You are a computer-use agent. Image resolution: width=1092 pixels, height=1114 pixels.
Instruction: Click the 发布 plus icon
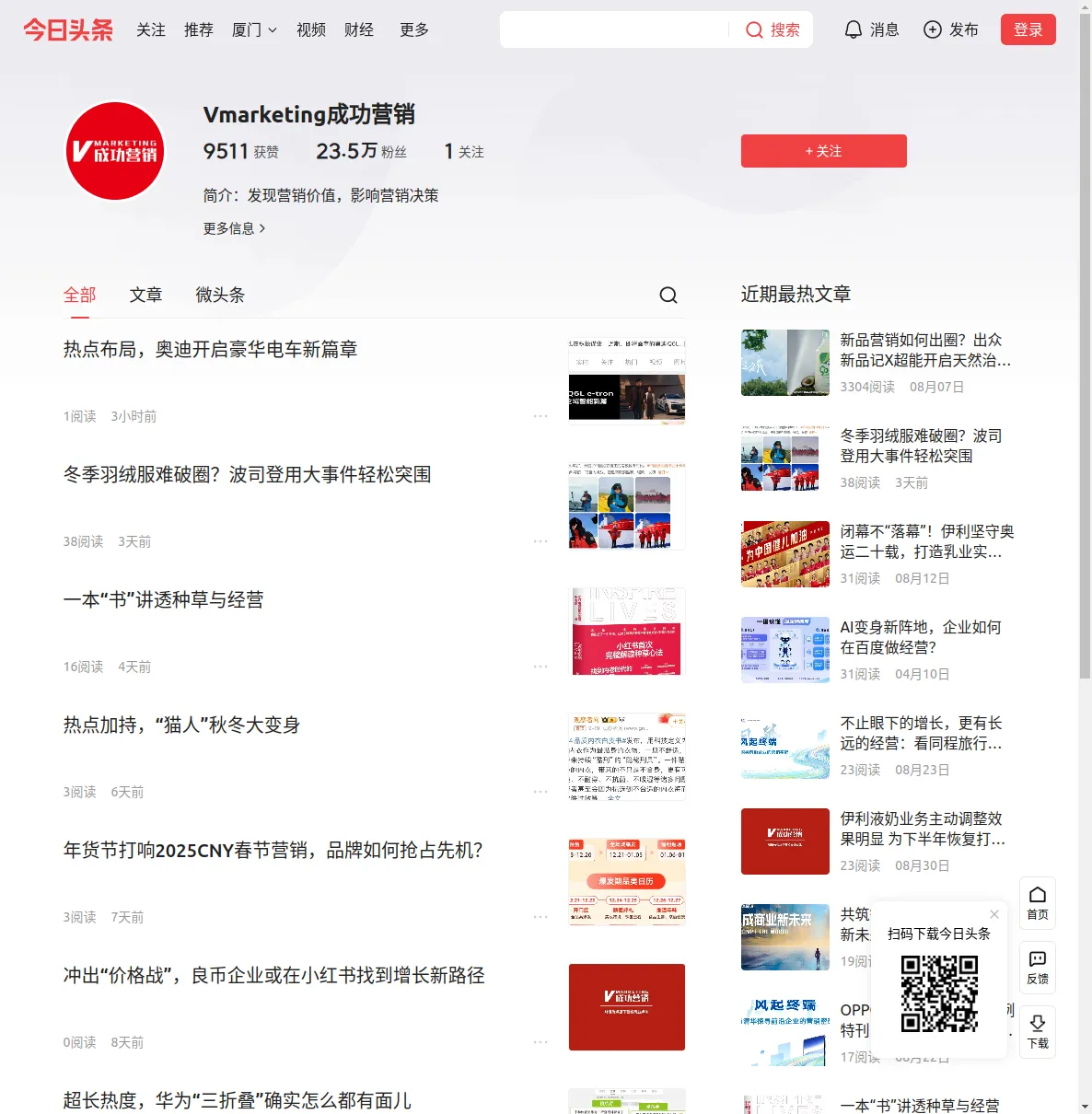pyautogui.click(x=933, y=29)
